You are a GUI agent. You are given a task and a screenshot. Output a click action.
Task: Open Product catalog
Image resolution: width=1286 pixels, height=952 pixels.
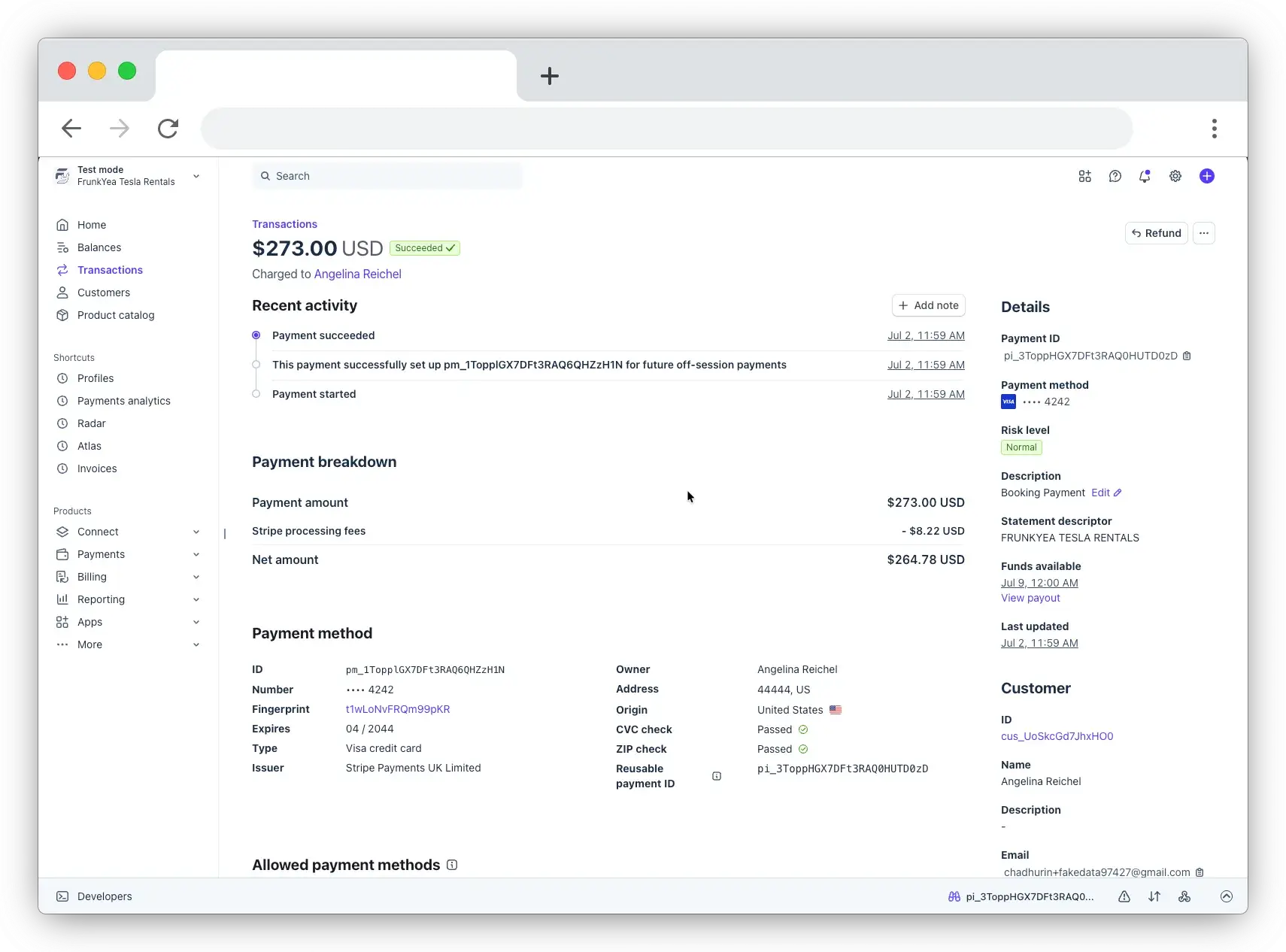pyautogui.click(x=116, y=315)
